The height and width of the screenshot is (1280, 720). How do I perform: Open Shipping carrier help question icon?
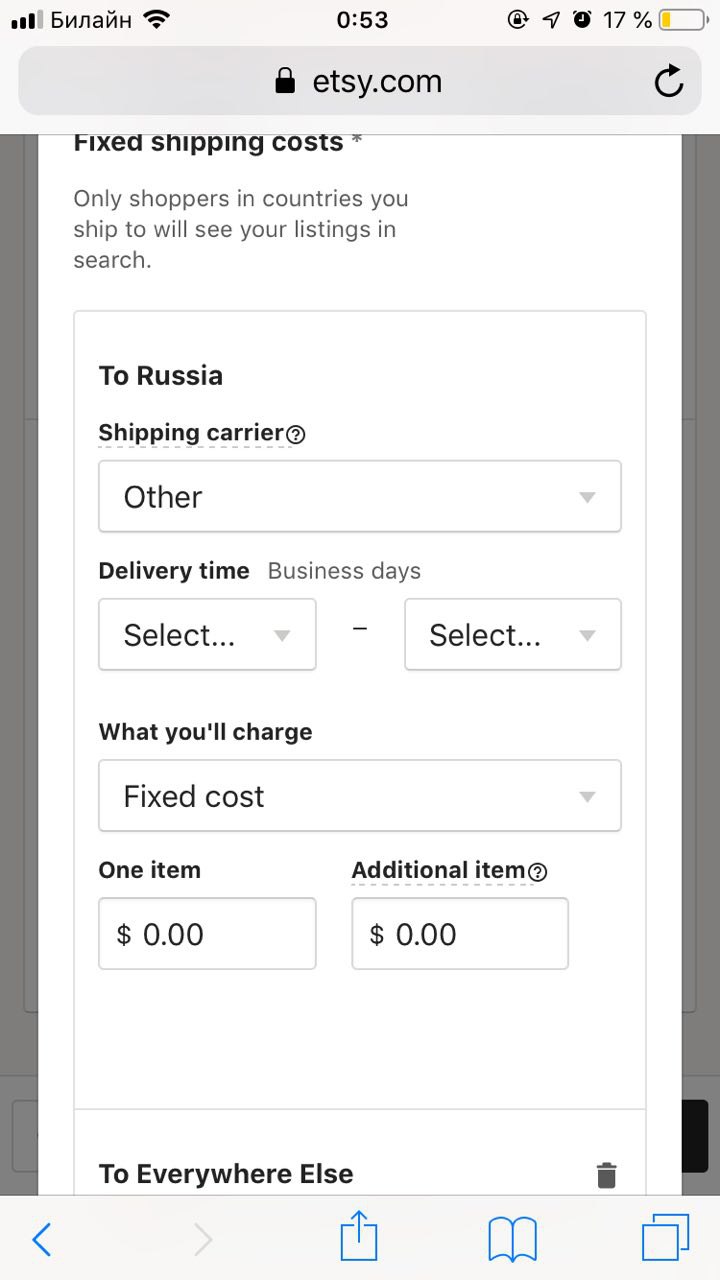[296, 435]
